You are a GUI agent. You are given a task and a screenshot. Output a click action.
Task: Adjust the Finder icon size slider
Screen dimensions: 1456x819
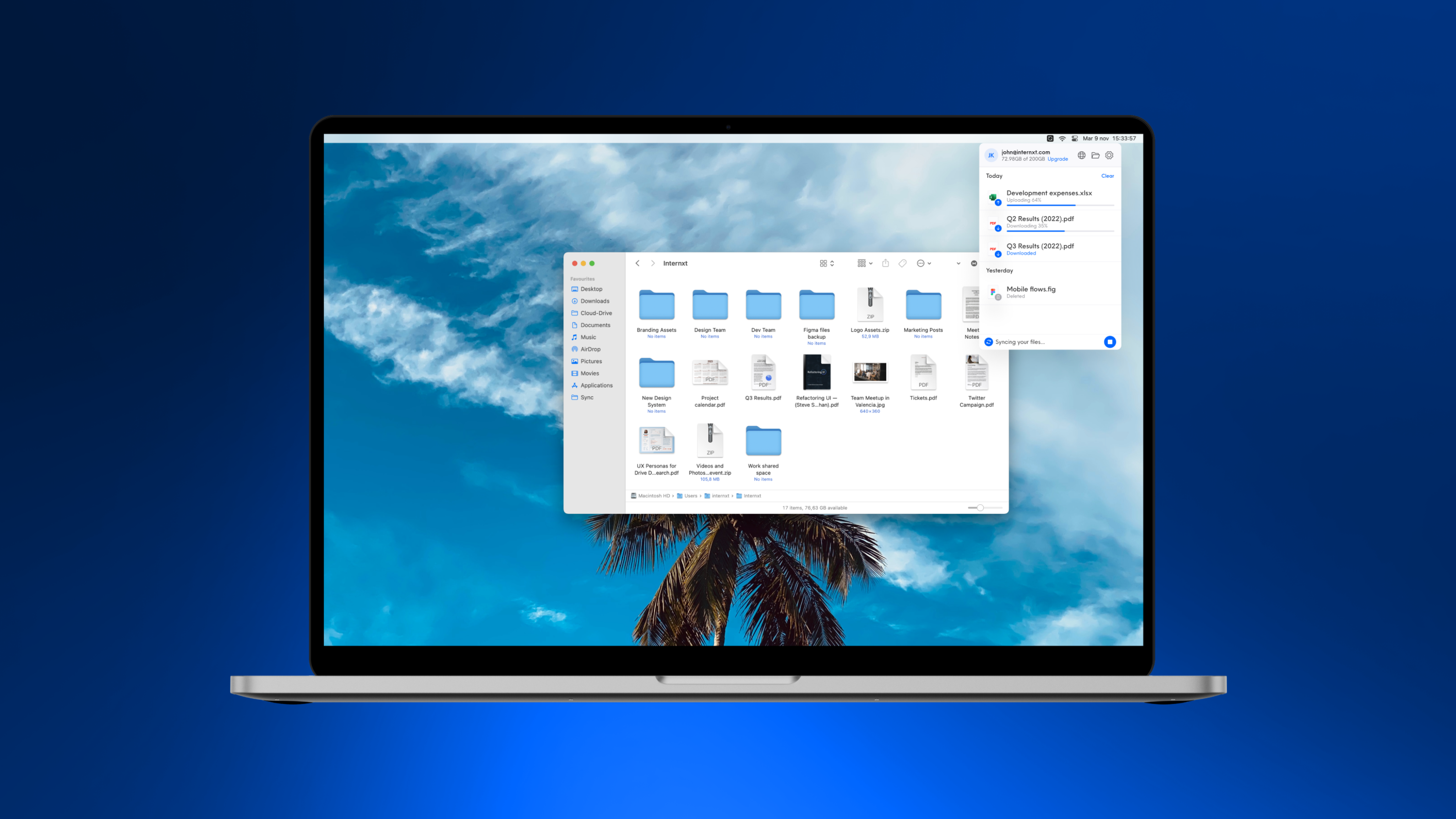tap(980, 508)
